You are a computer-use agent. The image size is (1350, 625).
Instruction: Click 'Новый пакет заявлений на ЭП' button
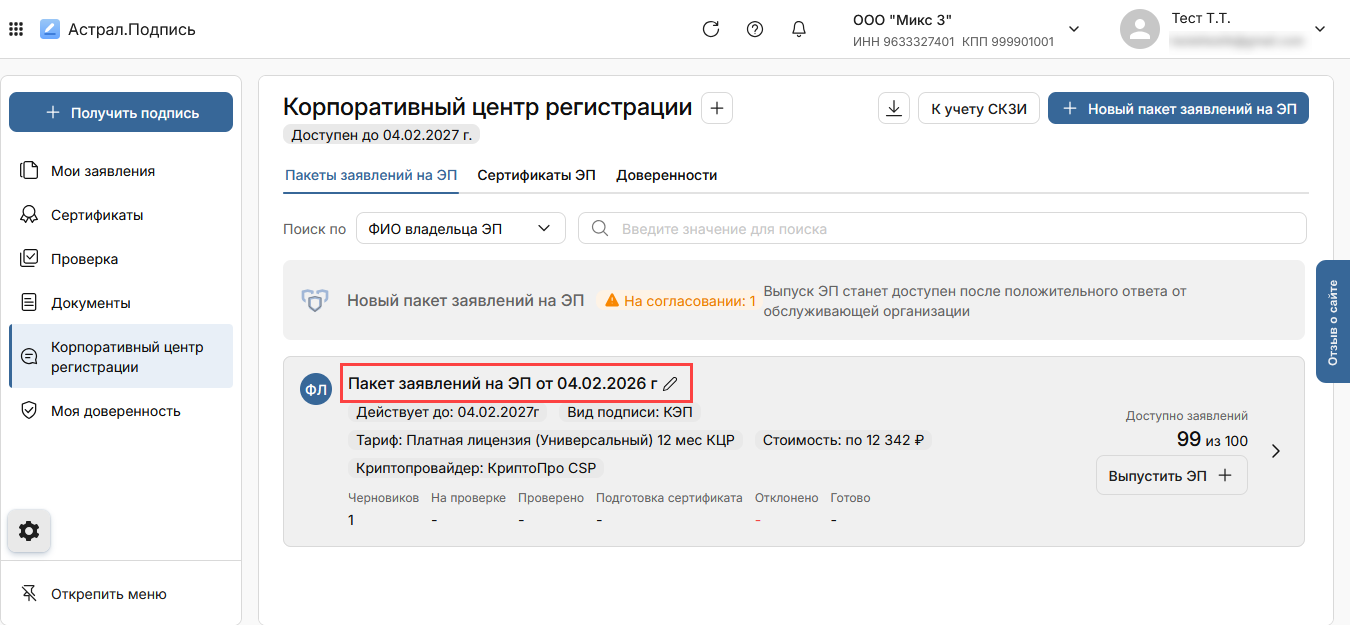point(1178,109)
